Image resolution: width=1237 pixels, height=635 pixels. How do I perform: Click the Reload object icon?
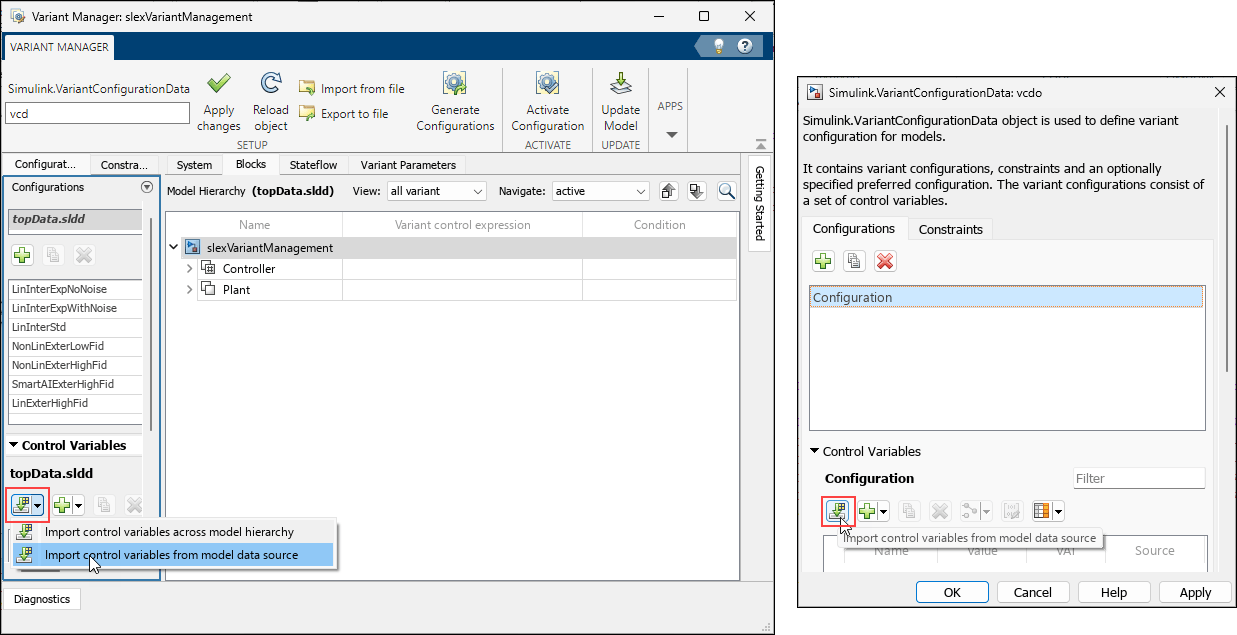pos(270,82)
